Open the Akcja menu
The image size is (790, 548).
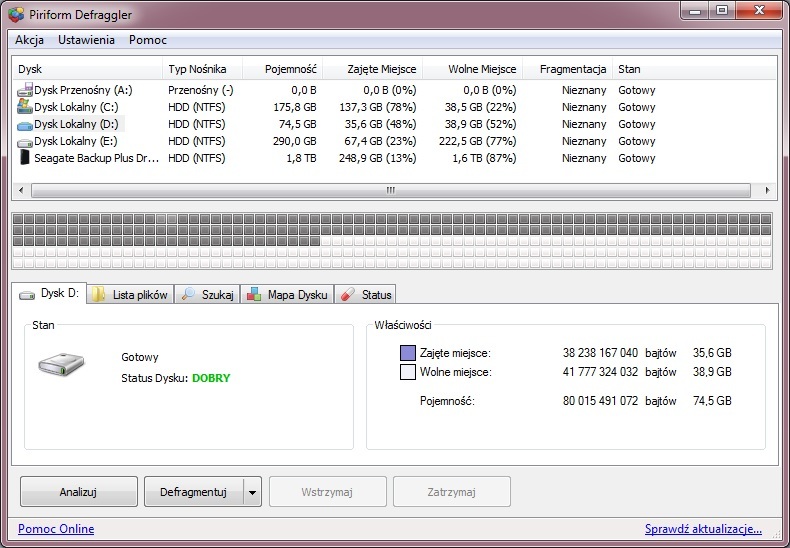click(29, 40)
